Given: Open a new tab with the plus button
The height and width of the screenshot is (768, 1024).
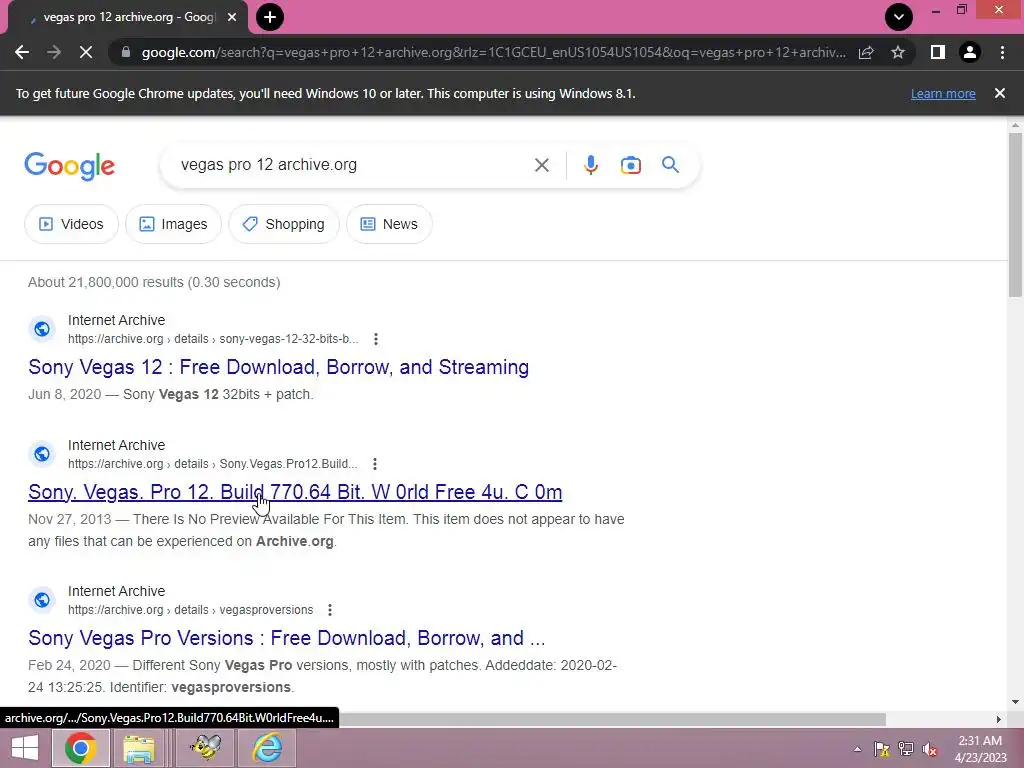Looking at the screenshot, I should 270,17.
